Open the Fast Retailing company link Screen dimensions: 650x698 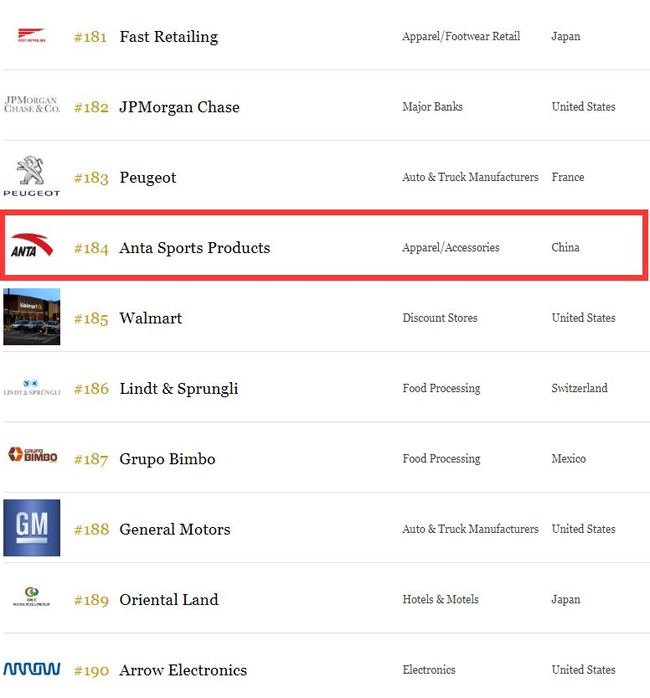[x=168, y=37]
